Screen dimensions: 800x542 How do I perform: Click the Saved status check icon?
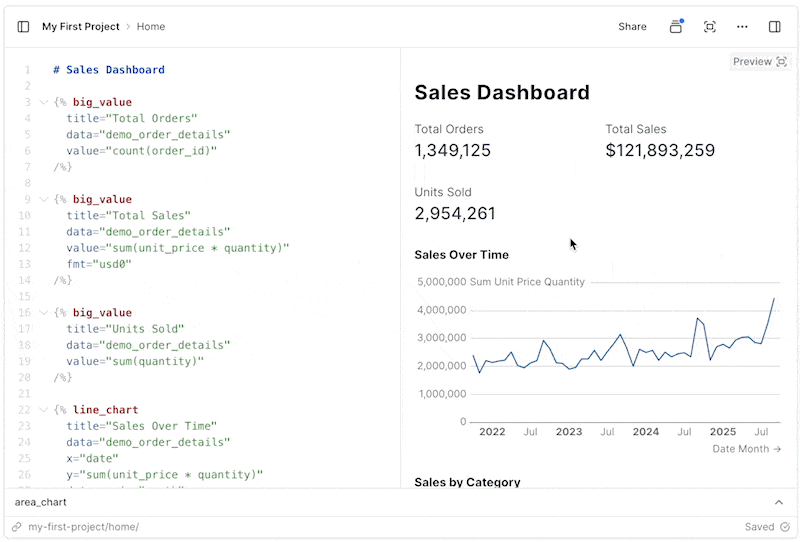pos(785,527)
